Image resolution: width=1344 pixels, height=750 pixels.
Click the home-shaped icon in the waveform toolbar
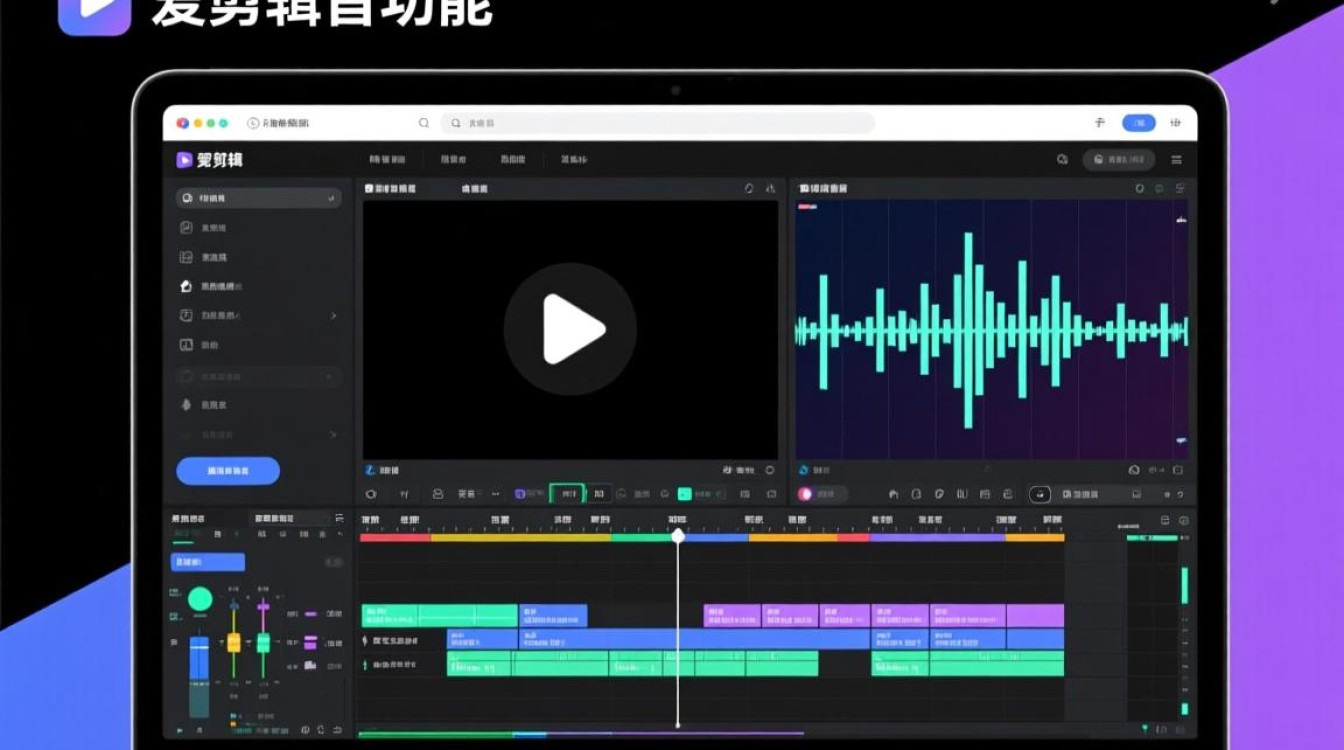pyautogui.click(x=893, y=494)
